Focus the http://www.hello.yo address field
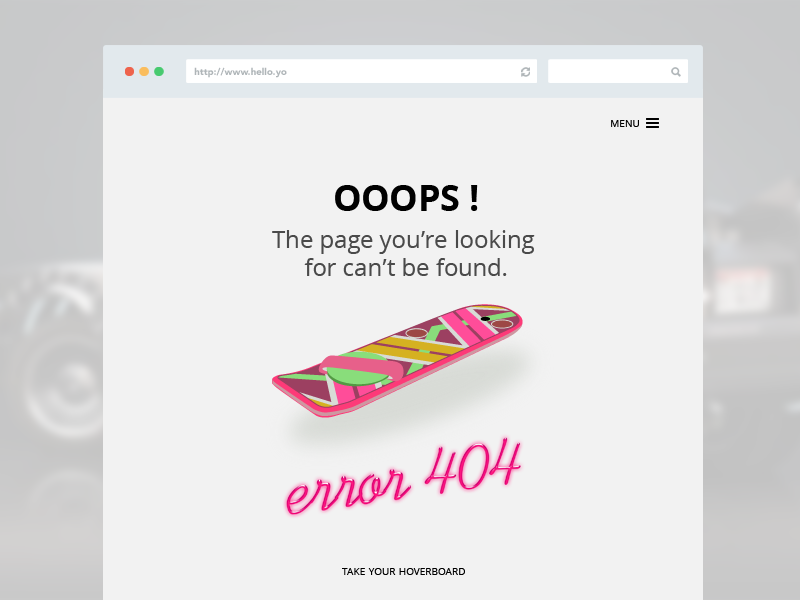800x600 pixels. pos(361,71)
